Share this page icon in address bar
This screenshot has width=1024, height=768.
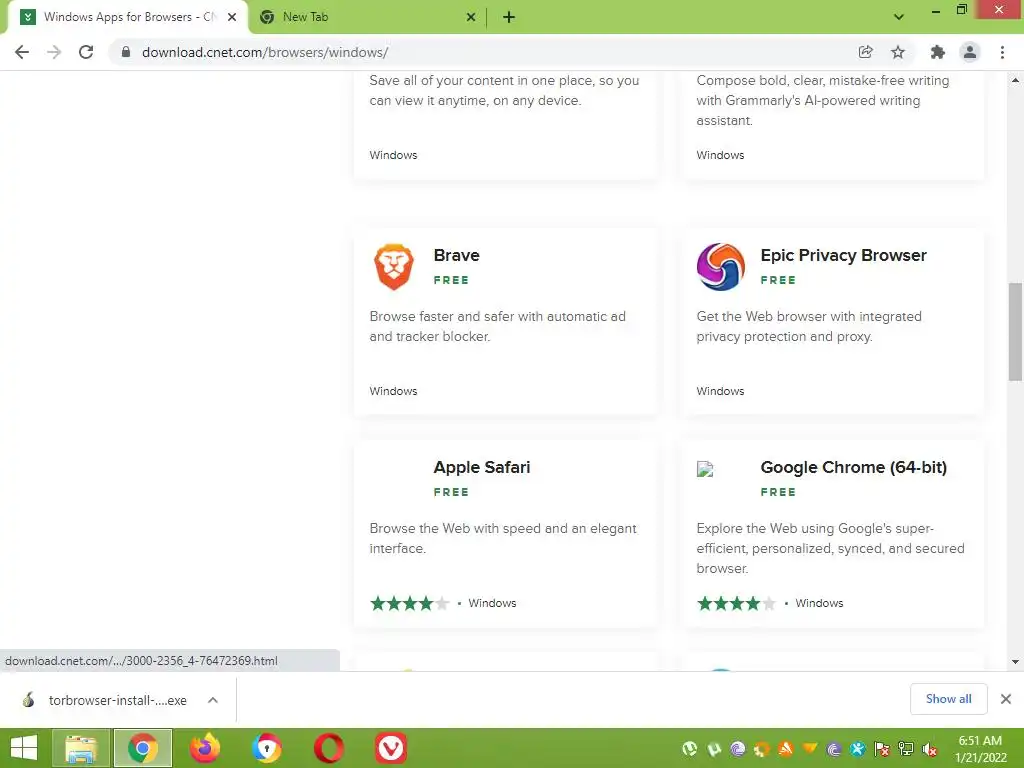click(866, 52)
